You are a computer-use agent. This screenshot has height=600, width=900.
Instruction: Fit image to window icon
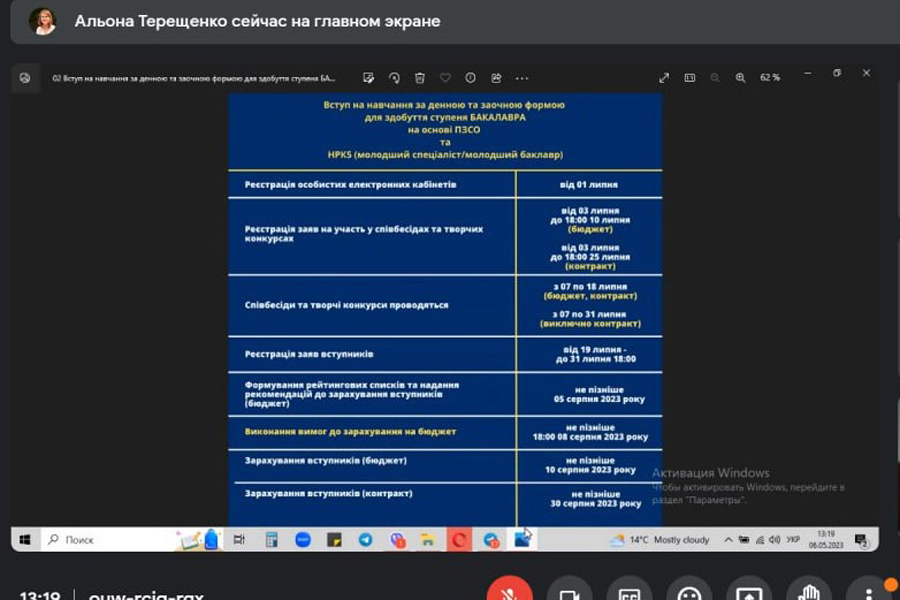(690, 78)
